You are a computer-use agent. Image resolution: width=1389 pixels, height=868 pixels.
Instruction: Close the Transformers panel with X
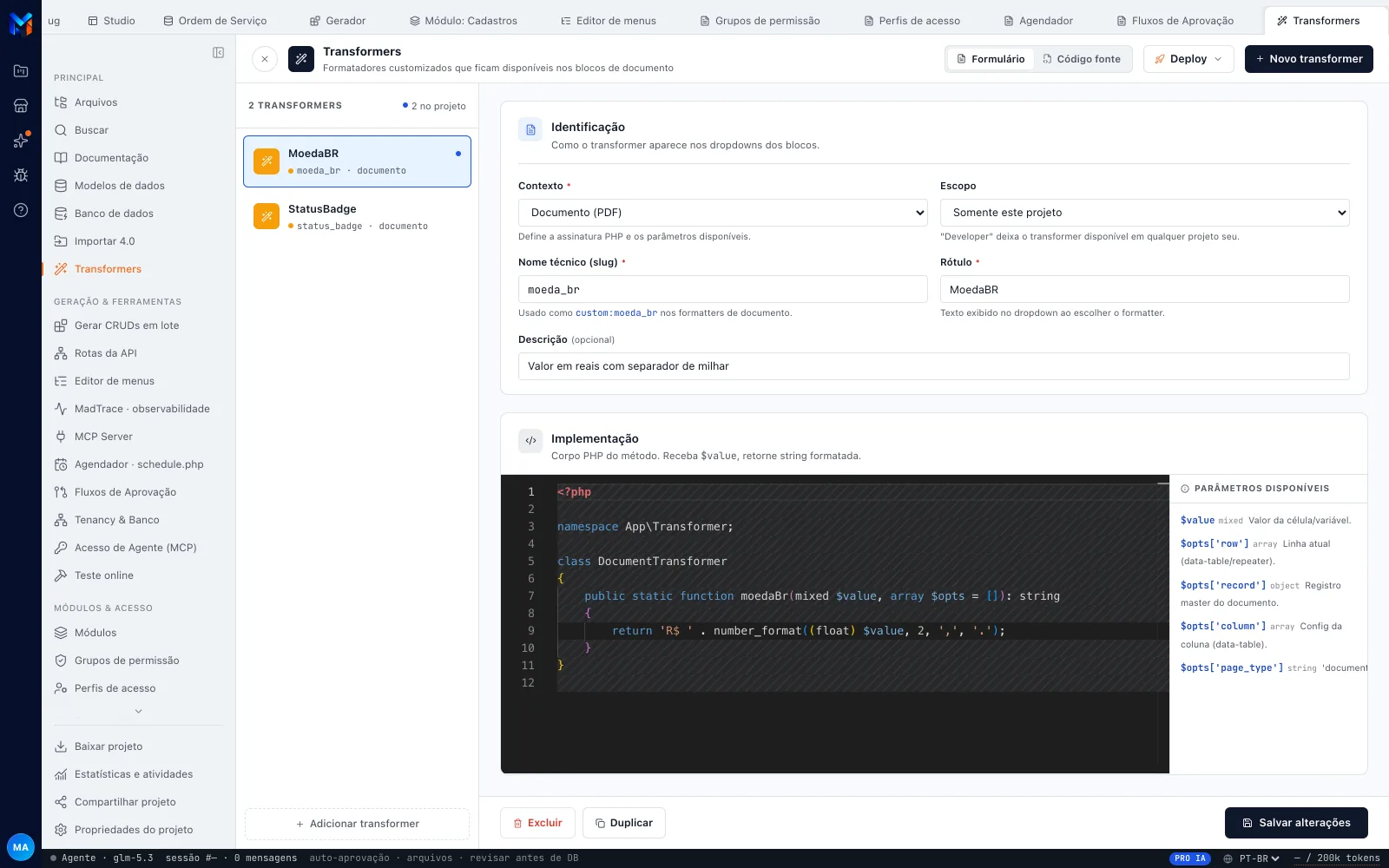click(x=265, y=59)
